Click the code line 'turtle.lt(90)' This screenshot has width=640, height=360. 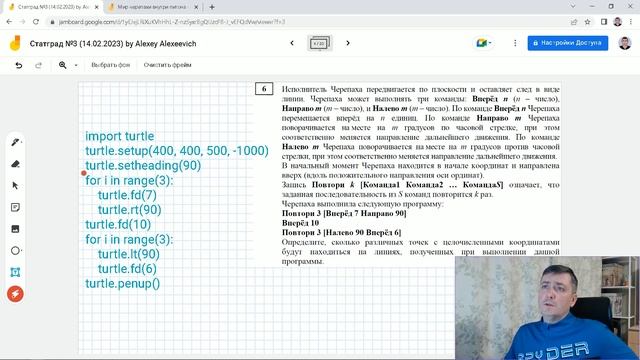[129, 254]
